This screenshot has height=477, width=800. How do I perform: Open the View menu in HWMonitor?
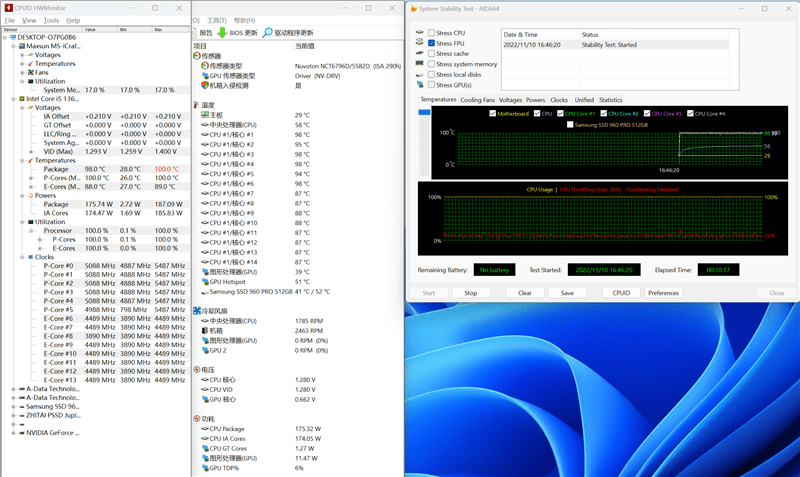point(29,20)
